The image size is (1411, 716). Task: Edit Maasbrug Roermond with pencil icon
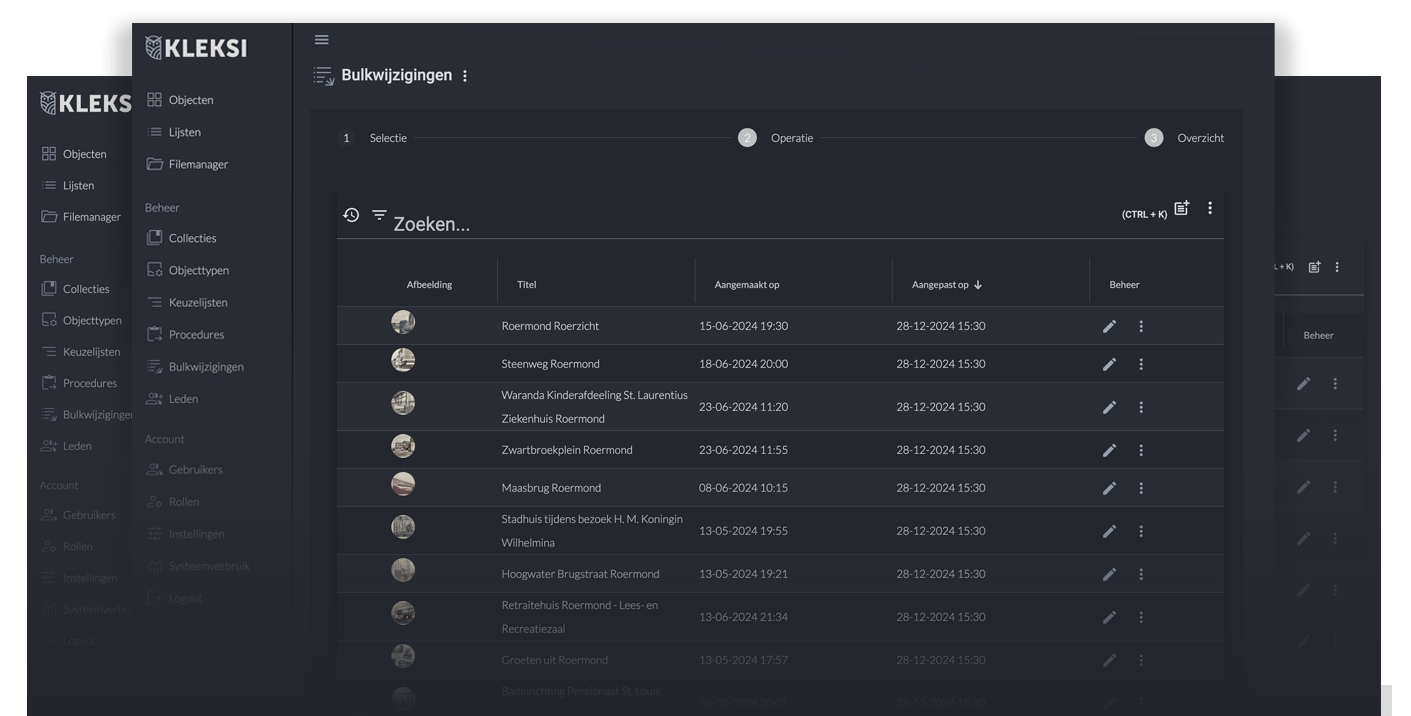point(1109,488)
